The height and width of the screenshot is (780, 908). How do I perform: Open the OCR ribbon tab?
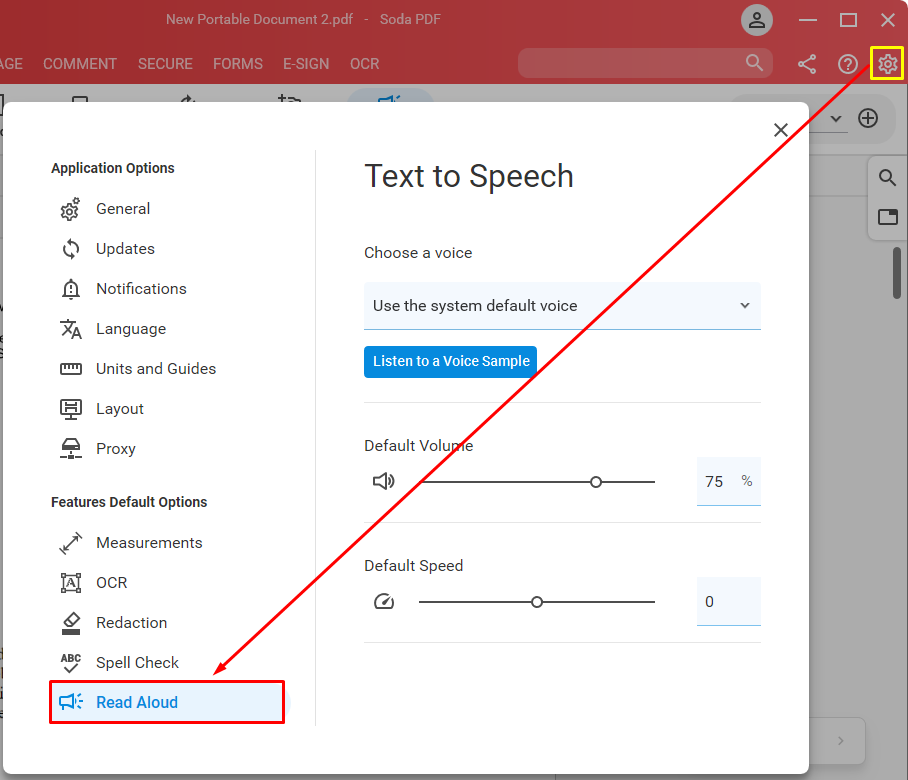(364, 64)
